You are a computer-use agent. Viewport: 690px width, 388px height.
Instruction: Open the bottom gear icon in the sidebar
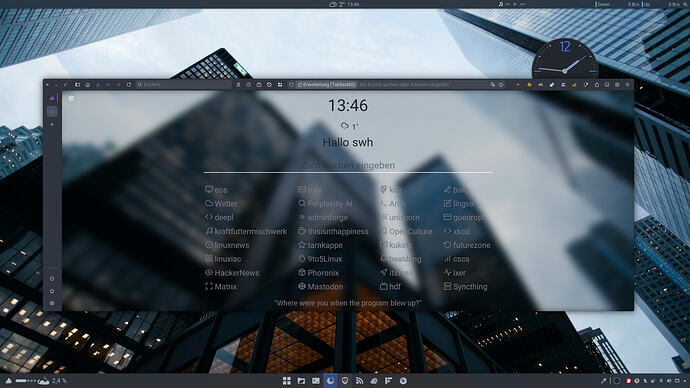click(x=52, y=303)
